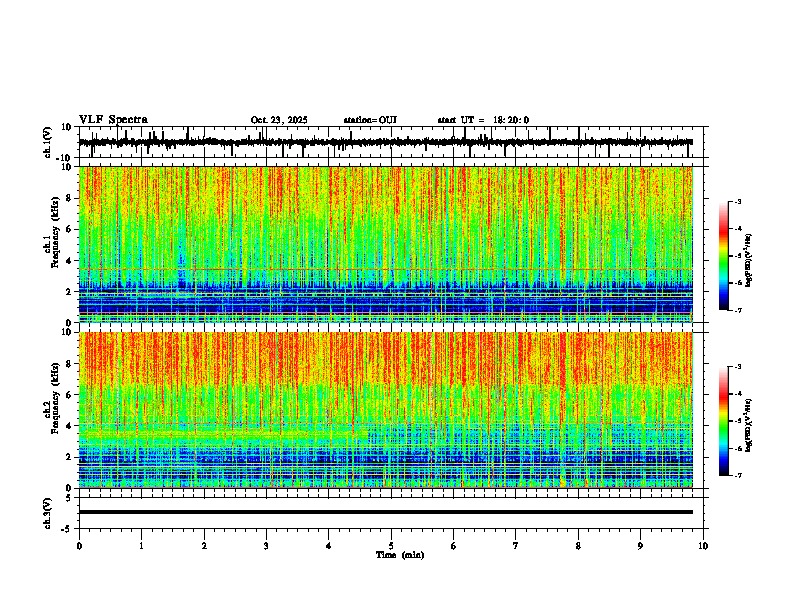Click time axis tick label "4"
The height and width of the screenshot is (612, 792).
pyautogui.click(x=329, y=546)
